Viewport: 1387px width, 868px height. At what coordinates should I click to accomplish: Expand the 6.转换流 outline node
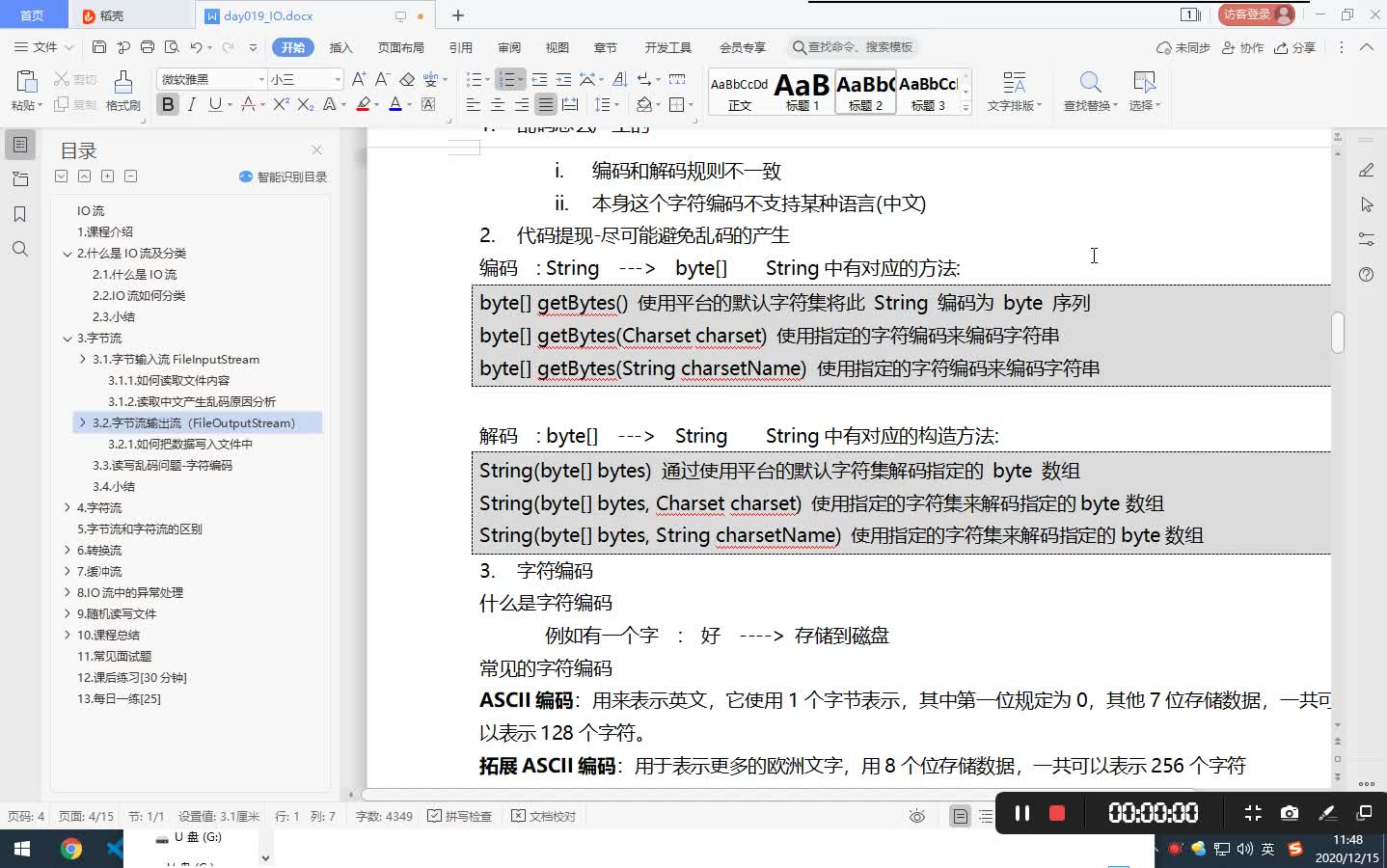click(x=67, y=550)
